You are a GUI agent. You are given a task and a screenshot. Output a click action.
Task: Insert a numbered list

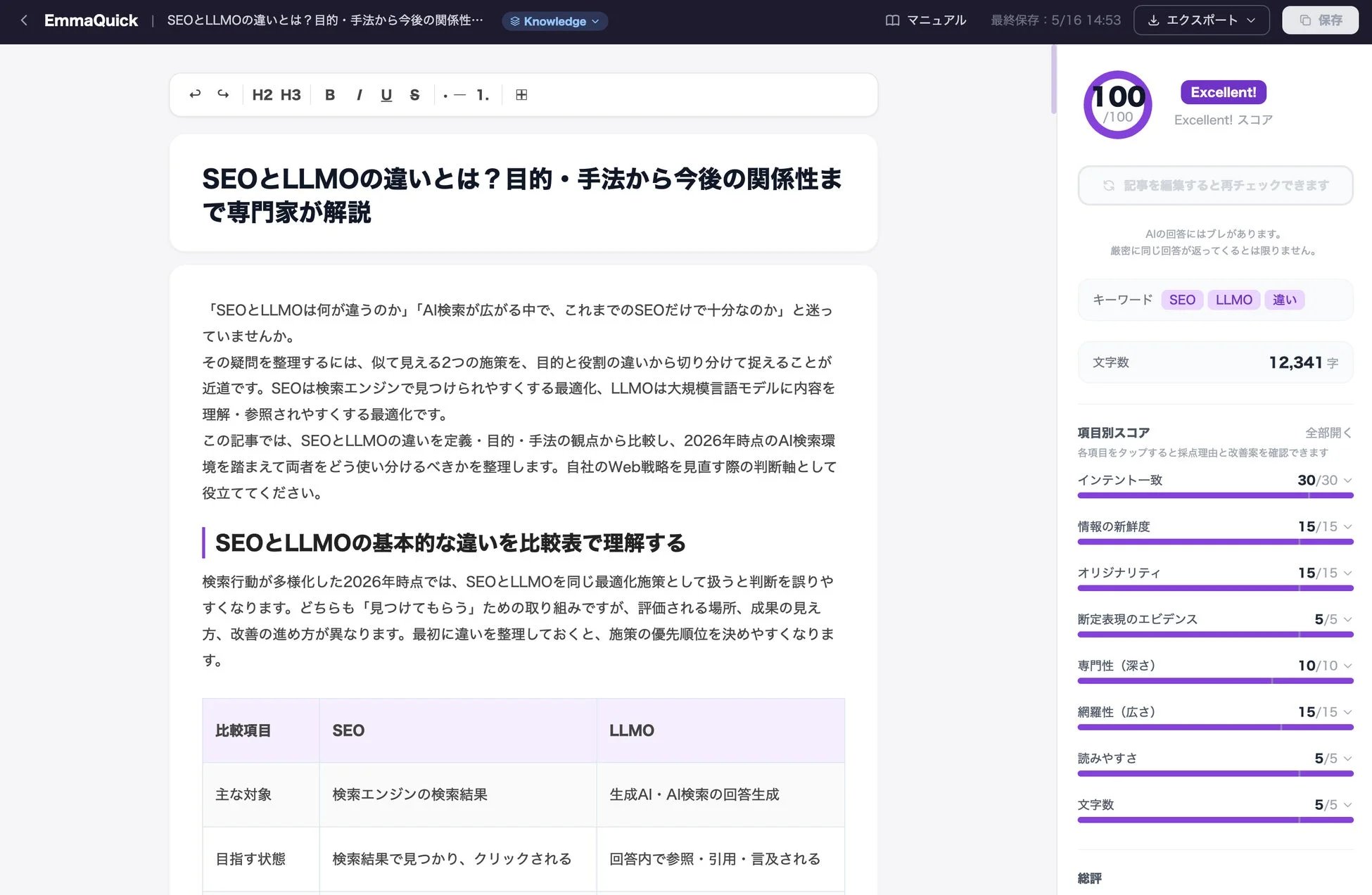coord(483,95)
